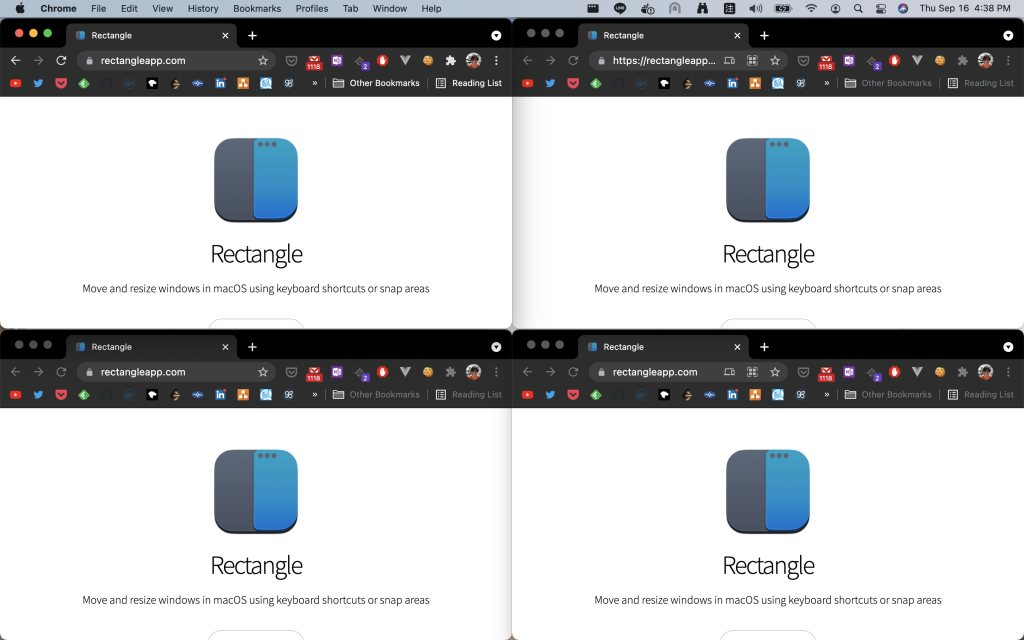Click the cookie extension icon in top-left window
The width and height of the screenshot is (1024, 640).
point(428,61)
